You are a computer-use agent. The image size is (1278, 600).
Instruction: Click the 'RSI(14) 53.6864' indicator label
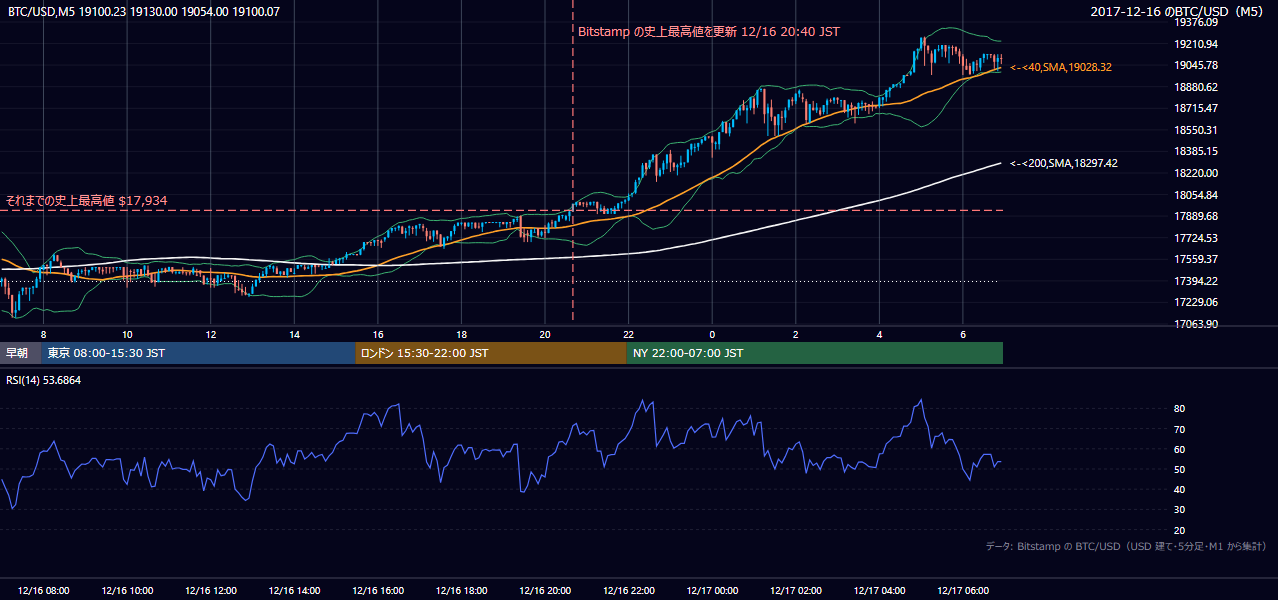[x=44, y=381]
